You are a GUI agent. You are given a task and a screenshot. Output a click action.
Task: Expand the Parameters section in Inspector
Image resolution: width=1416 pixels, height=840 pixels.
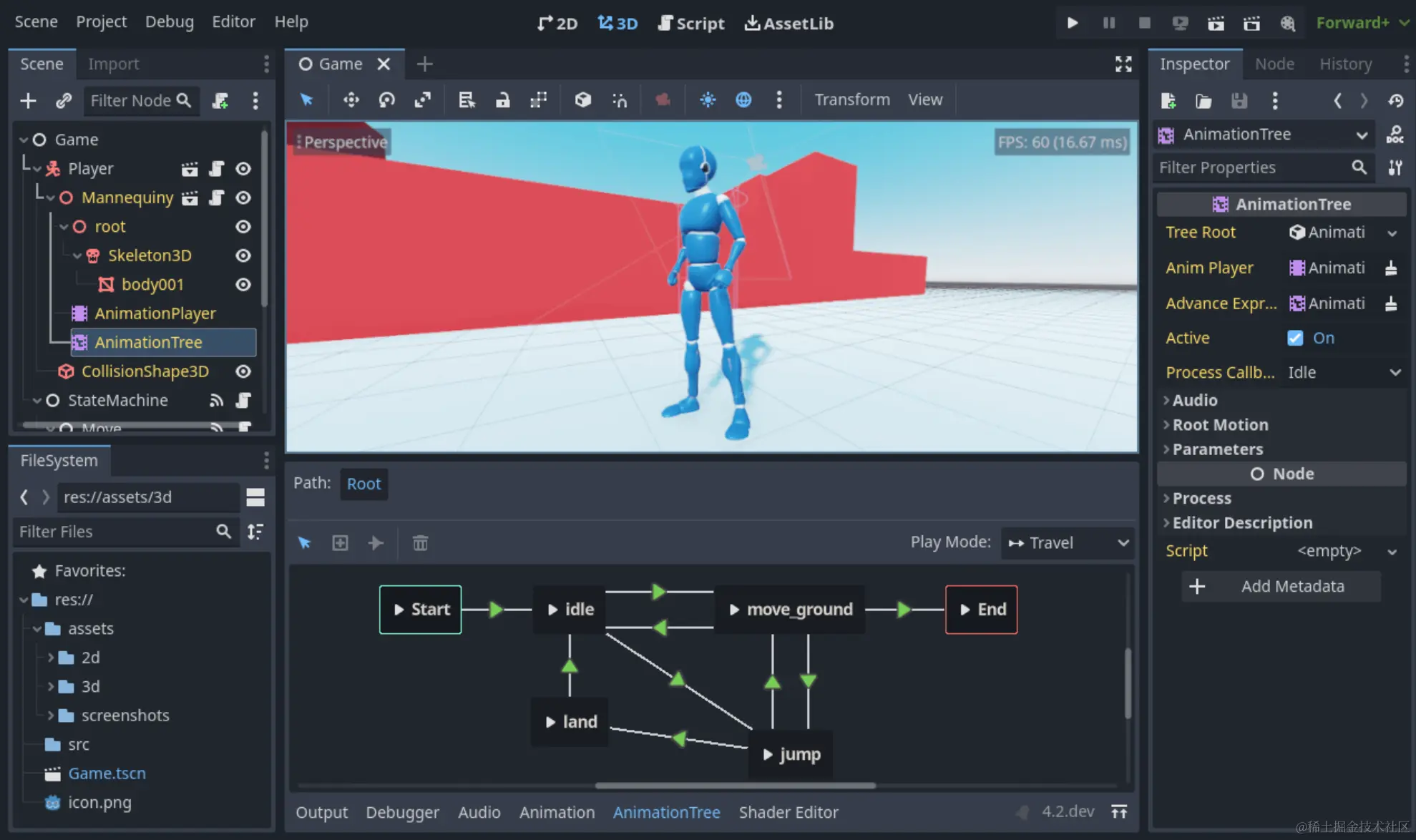(x=1217, y=449)
